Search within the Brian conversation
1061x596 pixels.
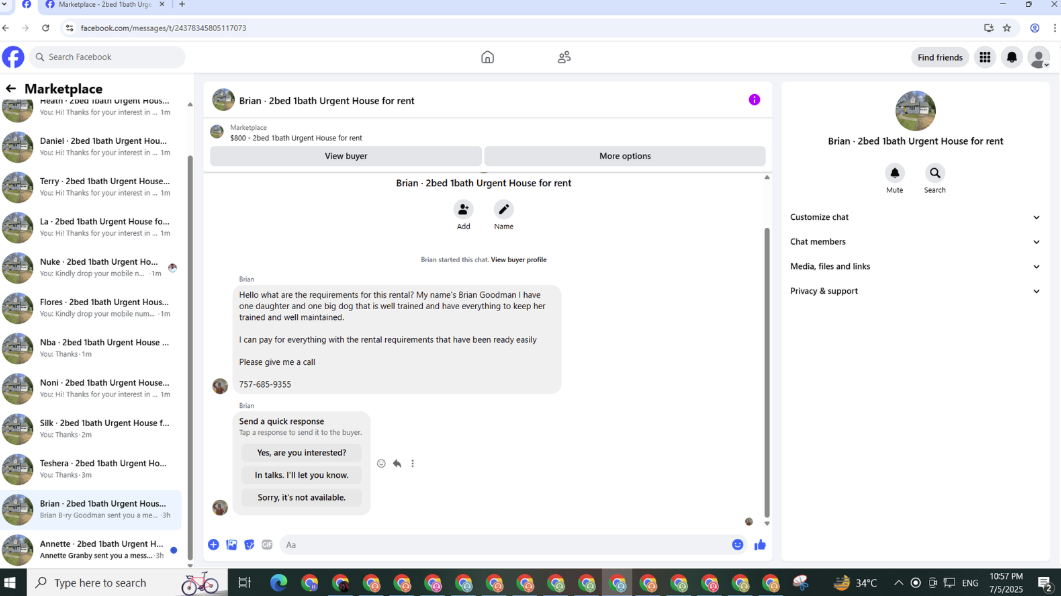pos(934,173)
